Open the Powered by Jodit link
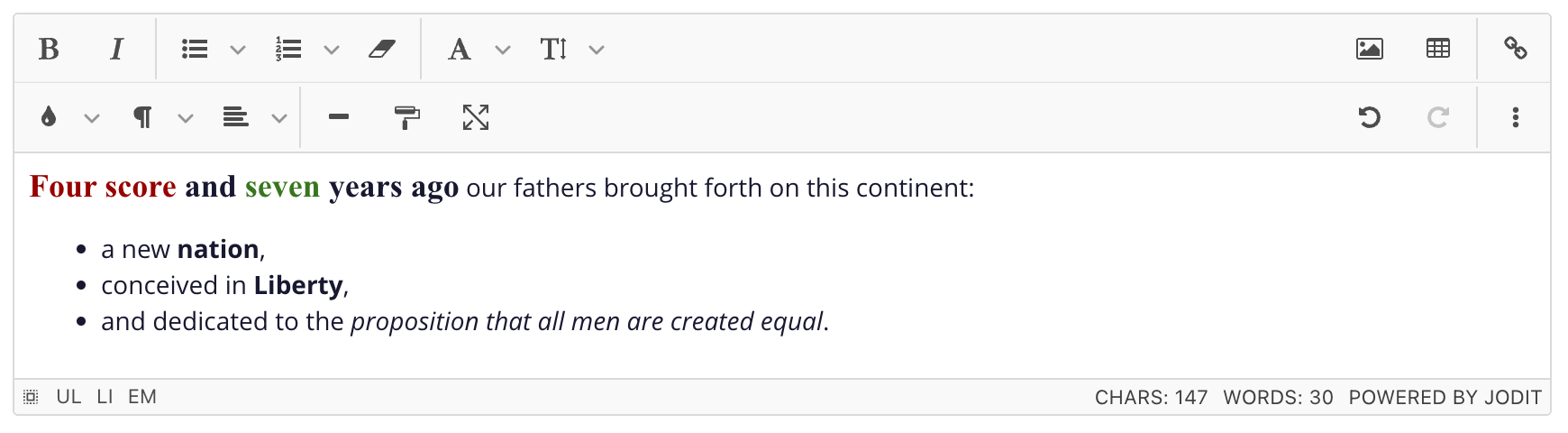The width and height of the screenshot is (1568, 433). pos(1445,398)
